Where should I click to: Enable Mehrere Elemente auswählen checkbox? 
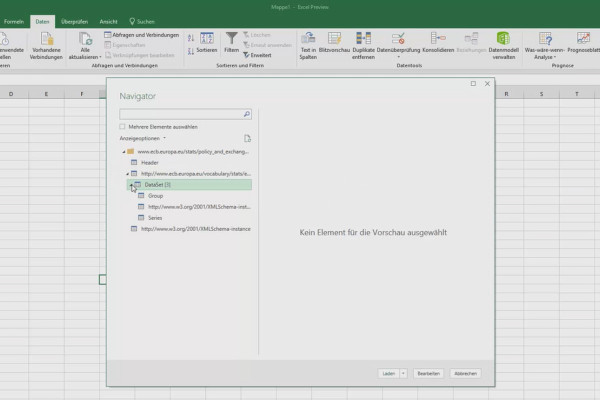pos(122,127)
